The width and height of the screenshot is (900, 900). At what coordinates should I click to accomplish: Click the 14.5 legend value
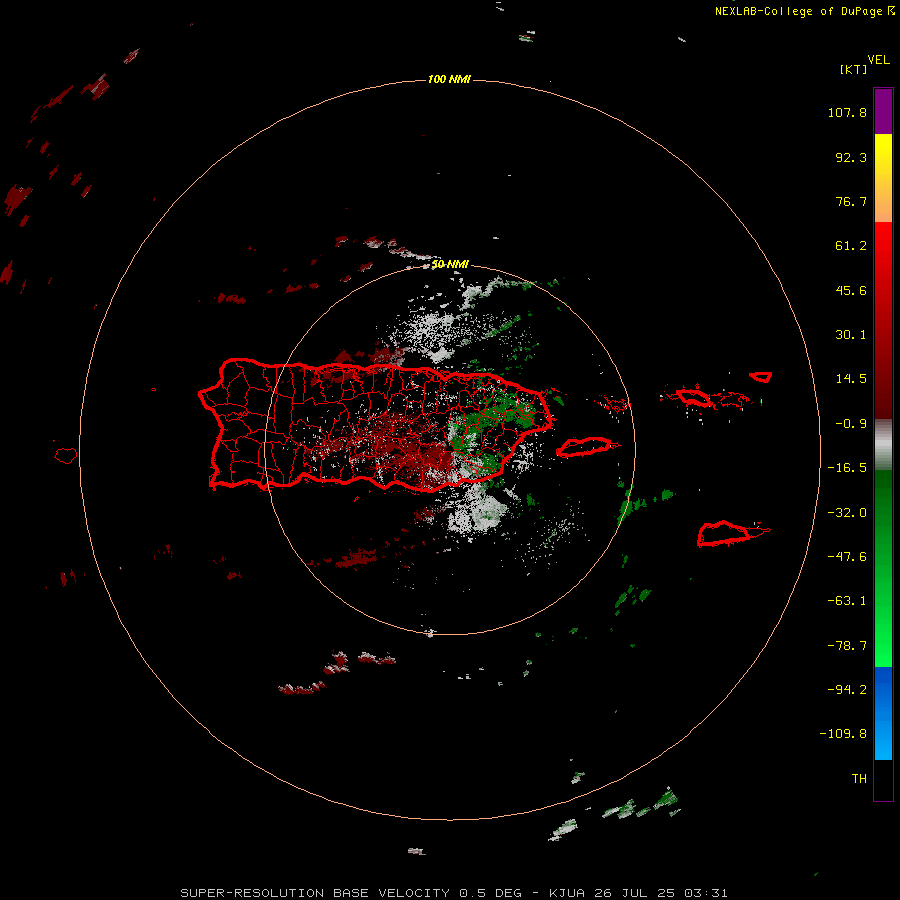(851, 379)
